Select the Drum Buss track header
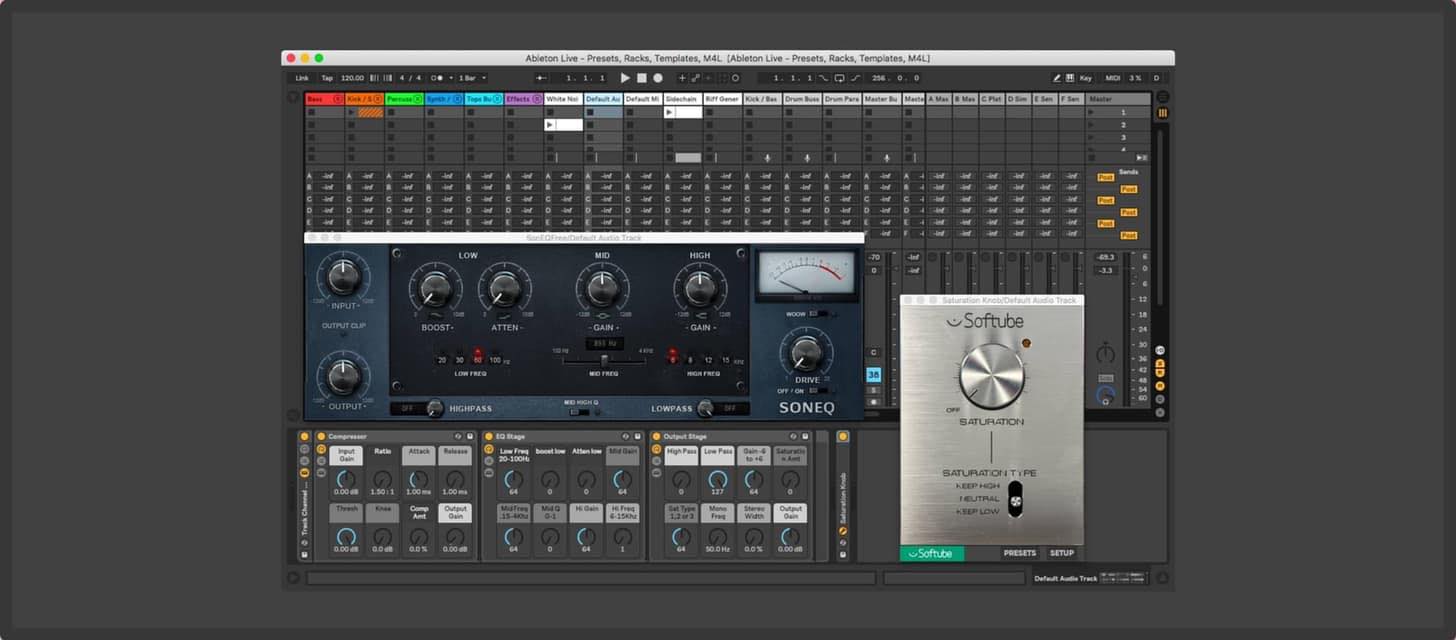1456x640 pixels. [x=801, y=99]
